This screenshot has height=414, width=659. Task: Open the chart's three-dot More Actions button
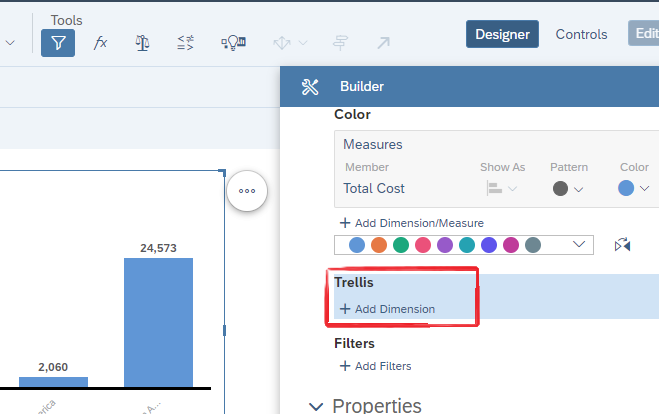tap(247, 190)
